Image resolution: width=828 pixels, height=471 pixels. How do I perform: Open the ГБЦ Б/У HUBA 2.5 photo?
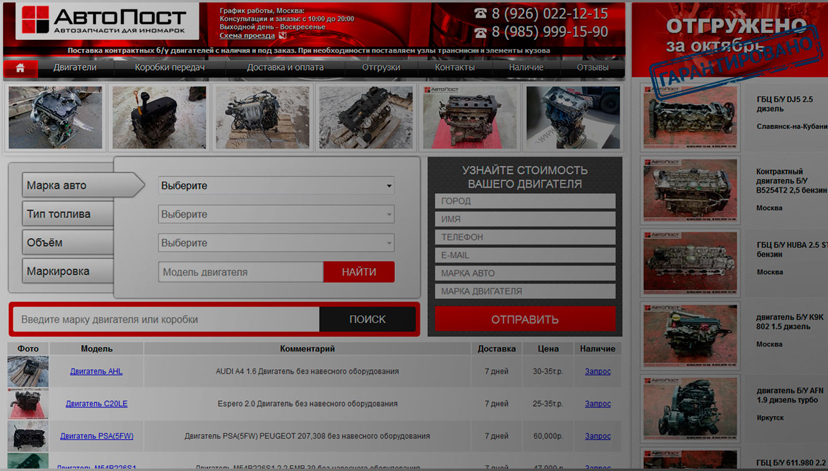[x=690, y=262]
